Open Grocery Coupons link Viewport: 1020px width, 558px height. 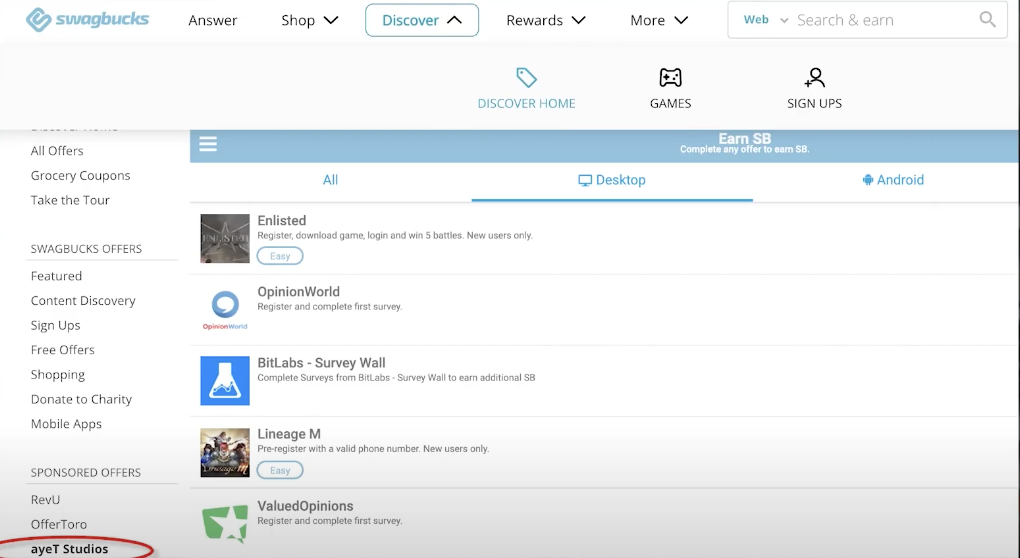pos(81,176)
